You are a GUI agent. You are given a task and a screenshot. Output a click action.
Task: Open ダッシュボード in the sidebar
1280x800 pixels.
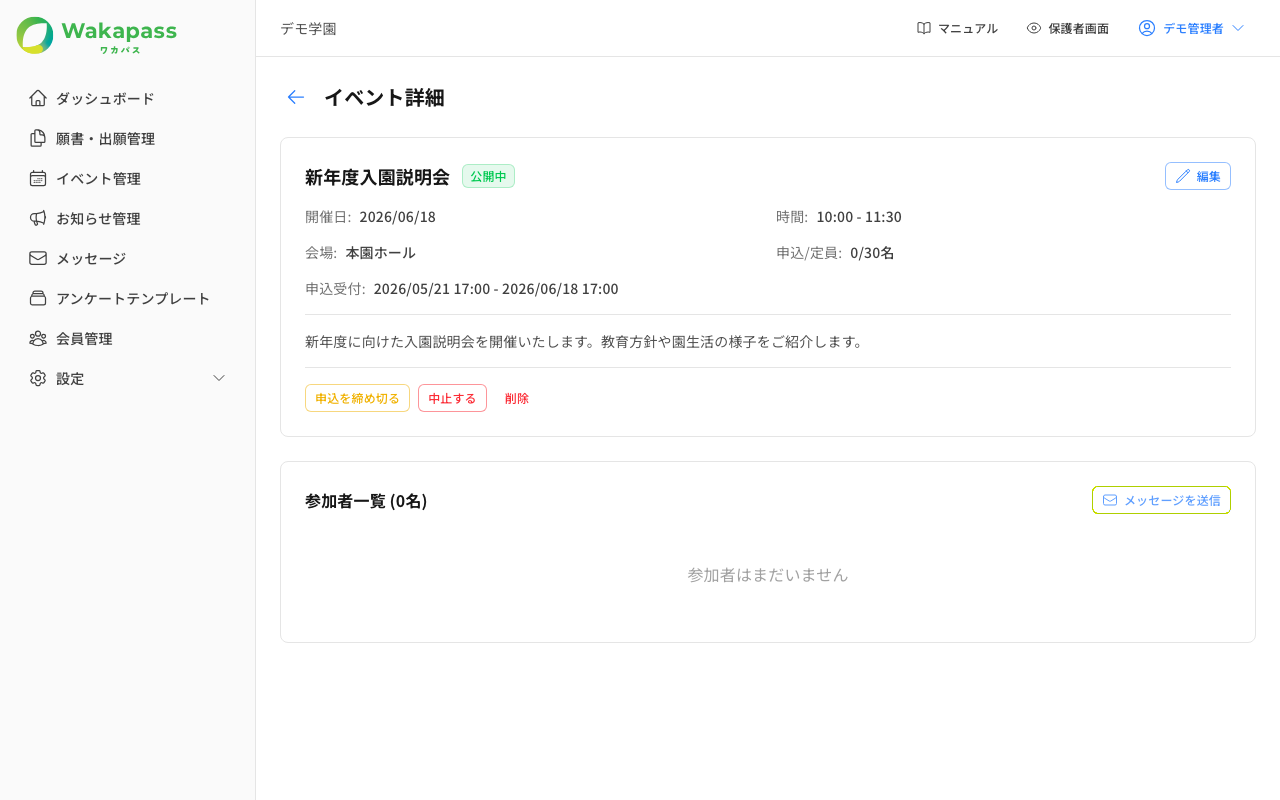128,98
